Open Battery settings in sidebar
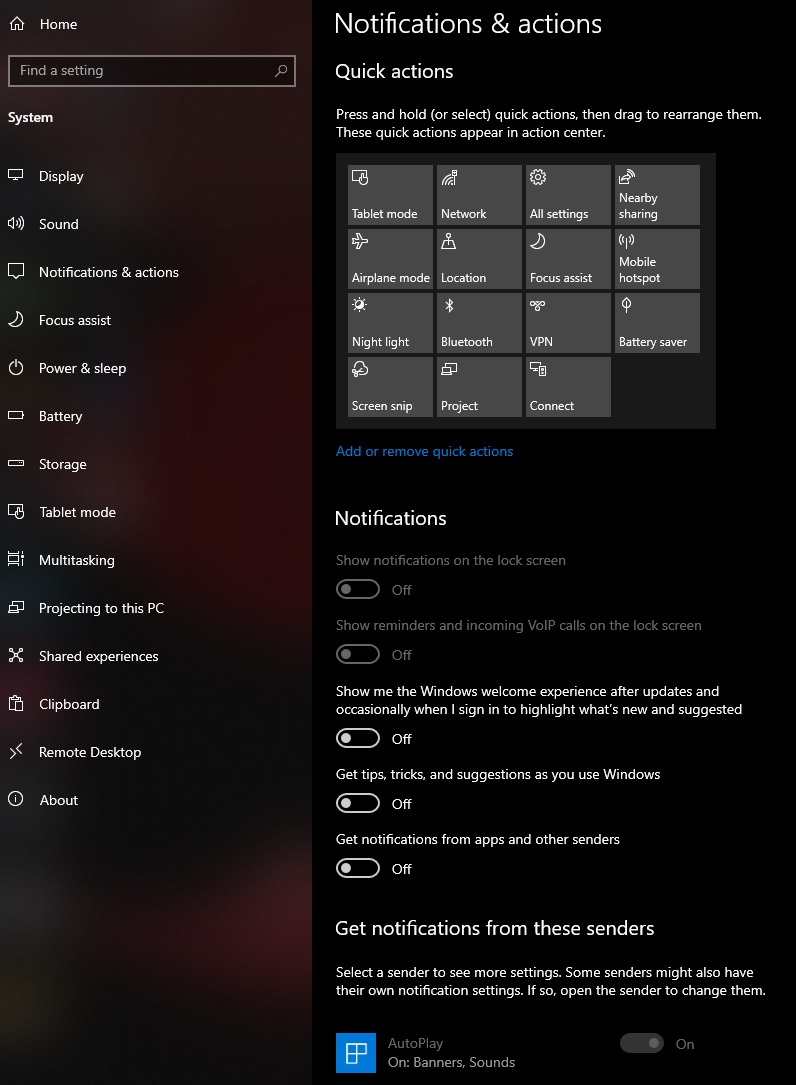The width and height of the screenshot is (796, 1085). 156,416
